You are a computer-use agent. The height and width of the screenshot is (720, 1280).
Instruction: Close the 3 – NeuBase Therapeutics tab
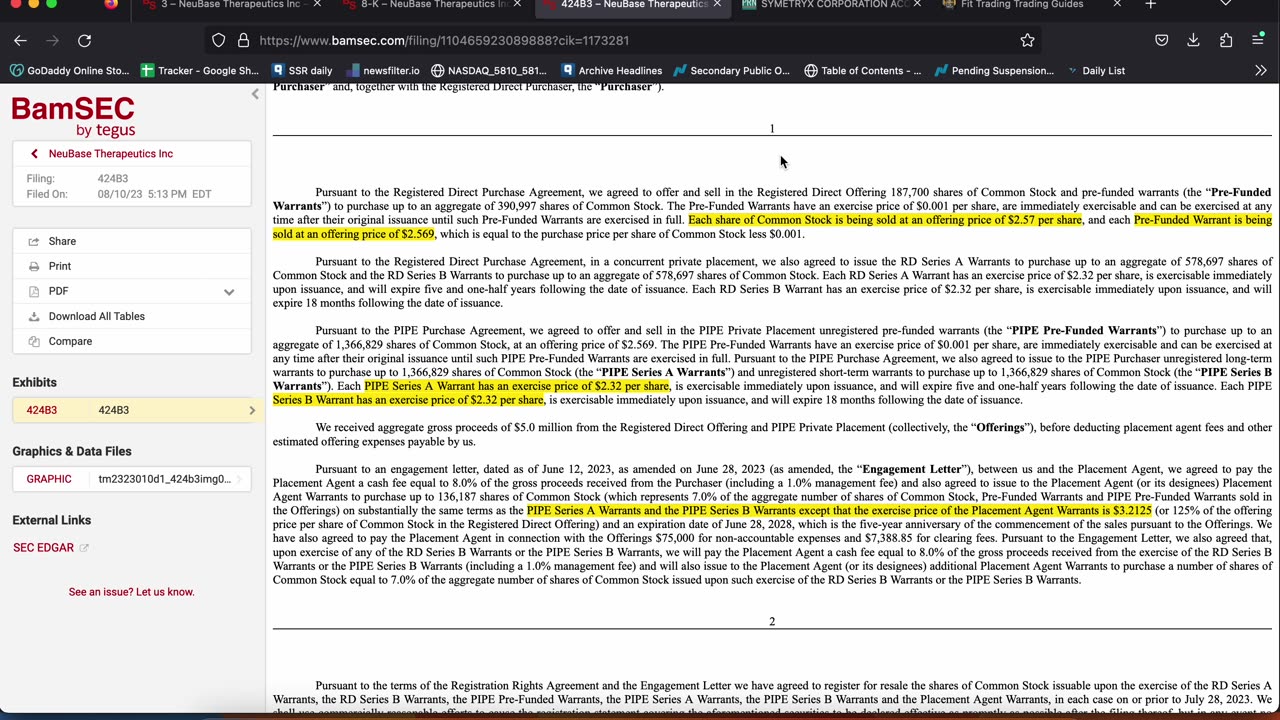317,5
